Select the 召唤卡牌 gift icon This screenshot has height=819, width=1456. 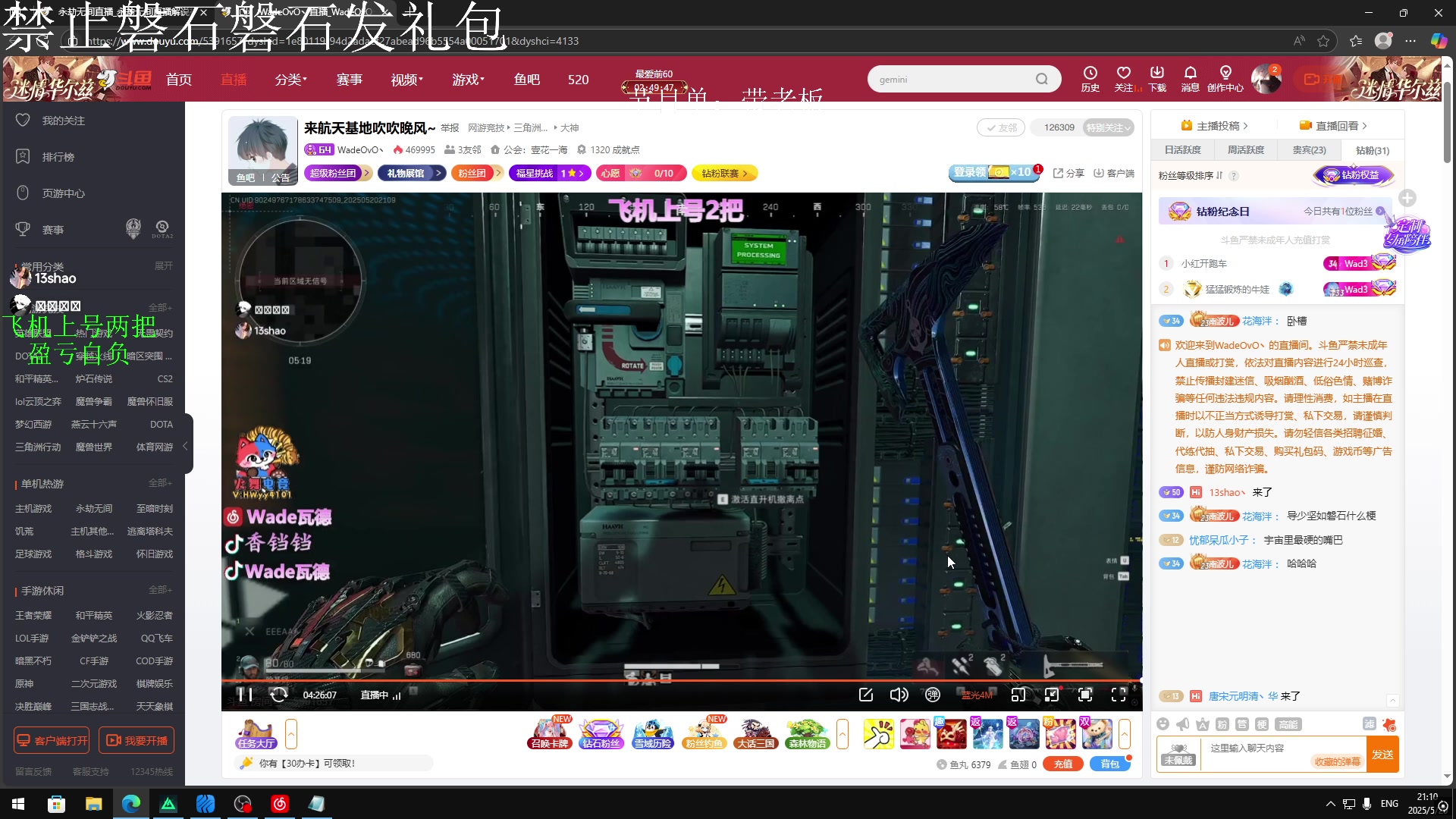[x=550, y=733]
